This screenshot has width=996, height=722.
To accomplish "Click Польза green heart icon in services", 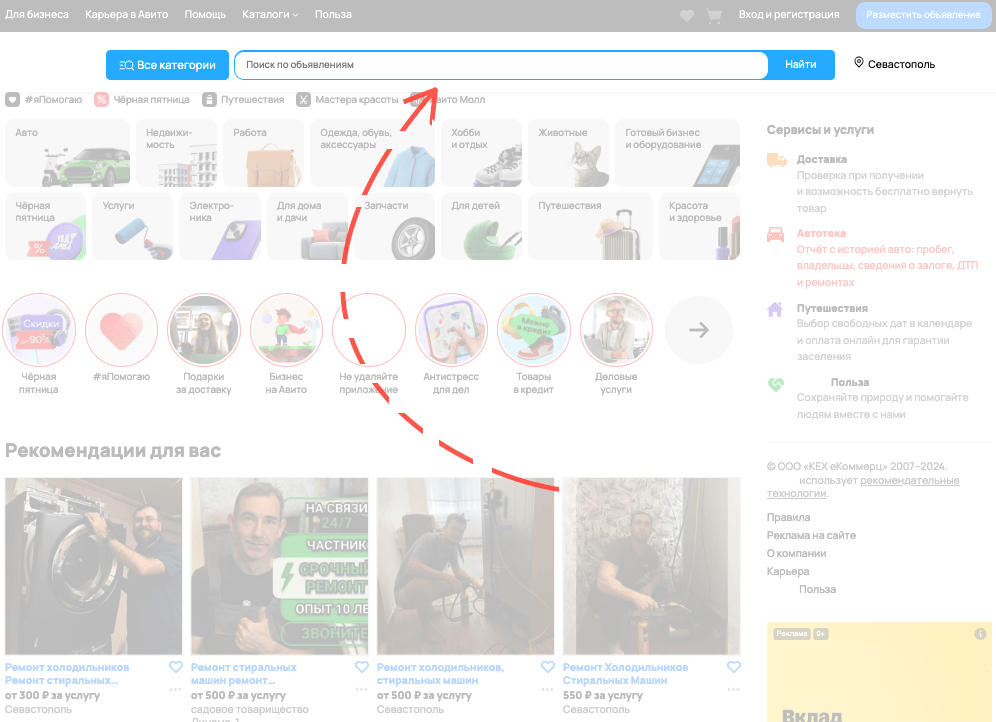I will pyautogui.click(x=776, y=384).
